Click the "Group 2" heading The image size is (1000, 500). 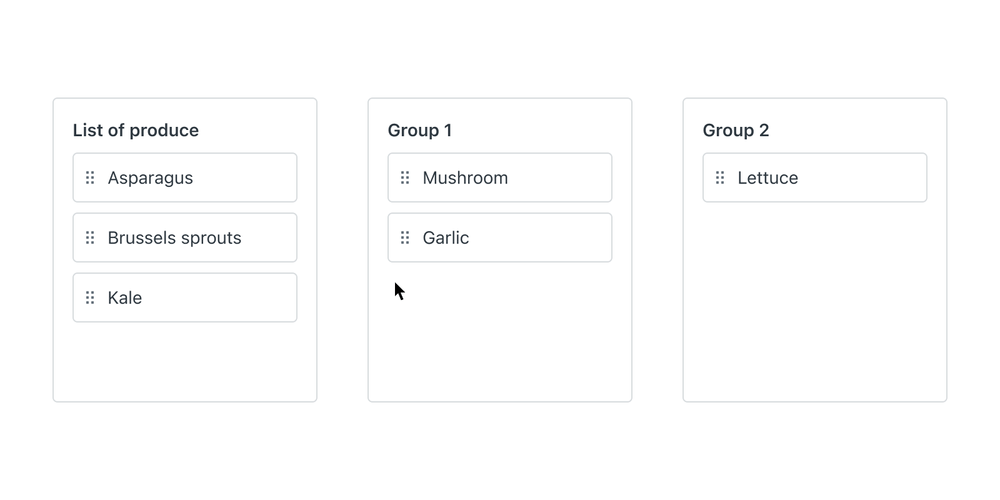pos(736,130)
